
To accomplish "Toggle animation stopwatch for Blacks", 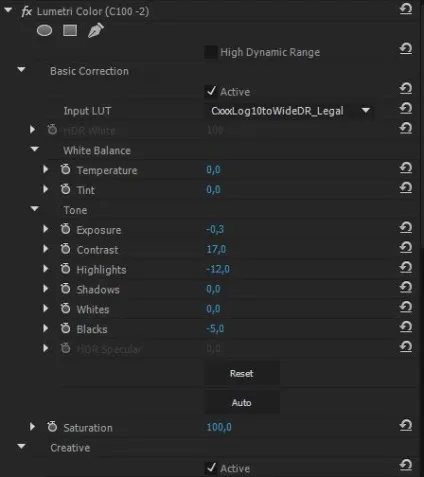I will point(65,328).
